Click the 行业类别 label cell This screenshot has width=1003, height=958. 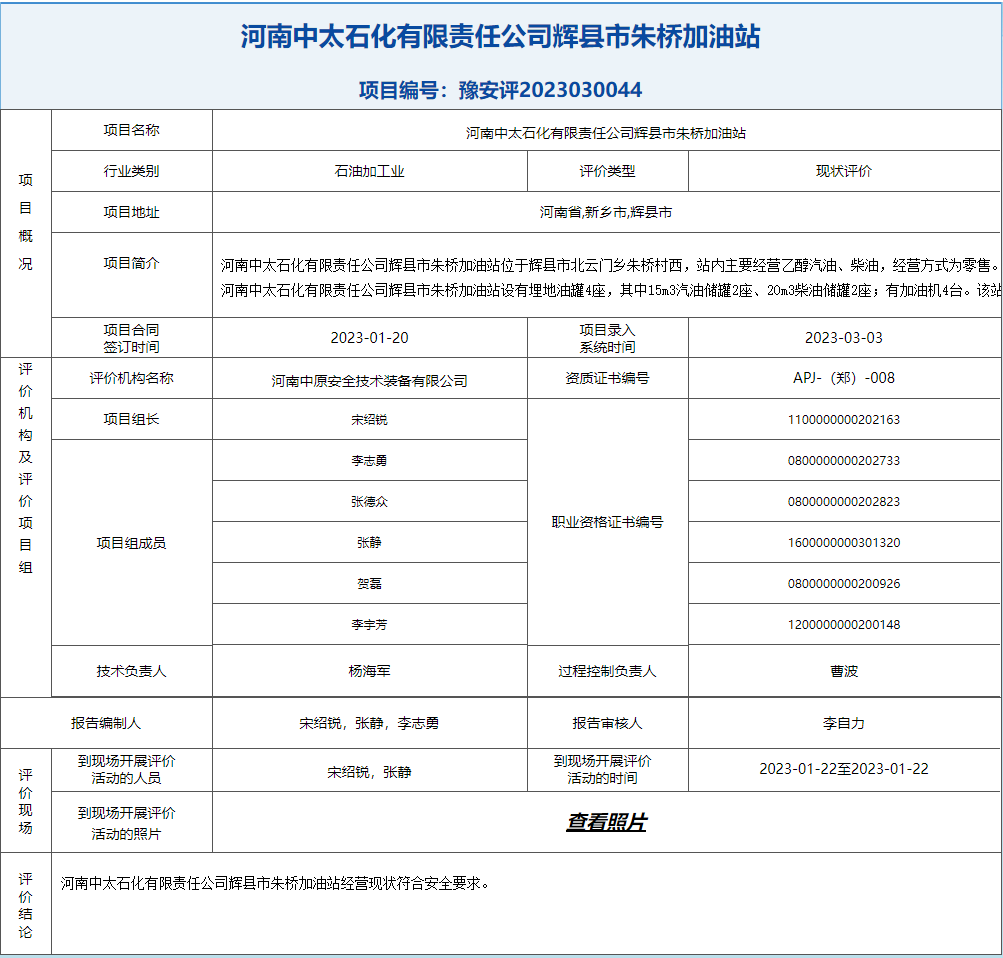[131, 171]
